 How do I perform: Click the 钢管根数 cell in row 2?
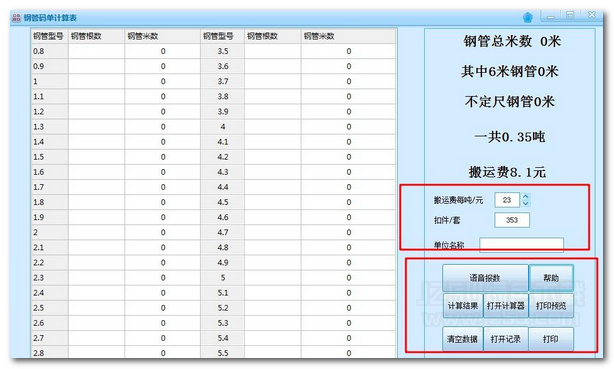tap(96, 232)
